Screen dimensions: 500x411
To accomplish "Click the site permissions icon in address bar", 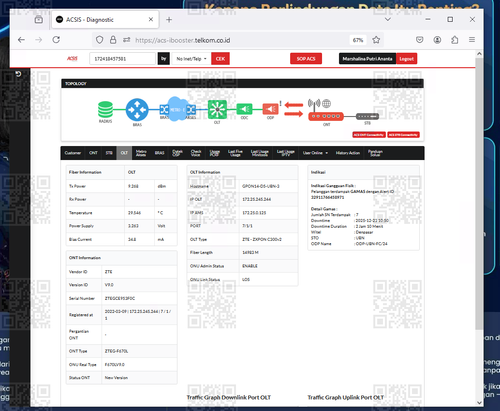I will (x=127, y=40).
